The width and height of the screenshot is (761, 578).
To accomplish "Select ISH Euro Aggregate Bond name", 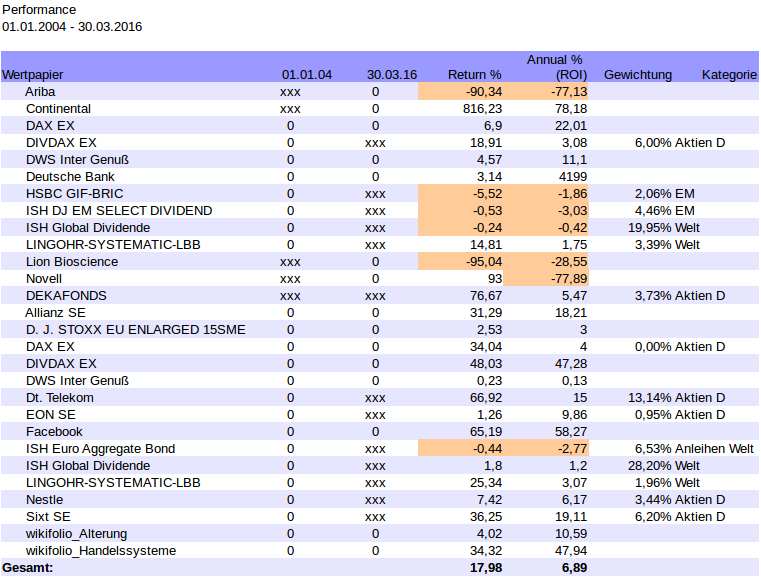I will (100, 448).
